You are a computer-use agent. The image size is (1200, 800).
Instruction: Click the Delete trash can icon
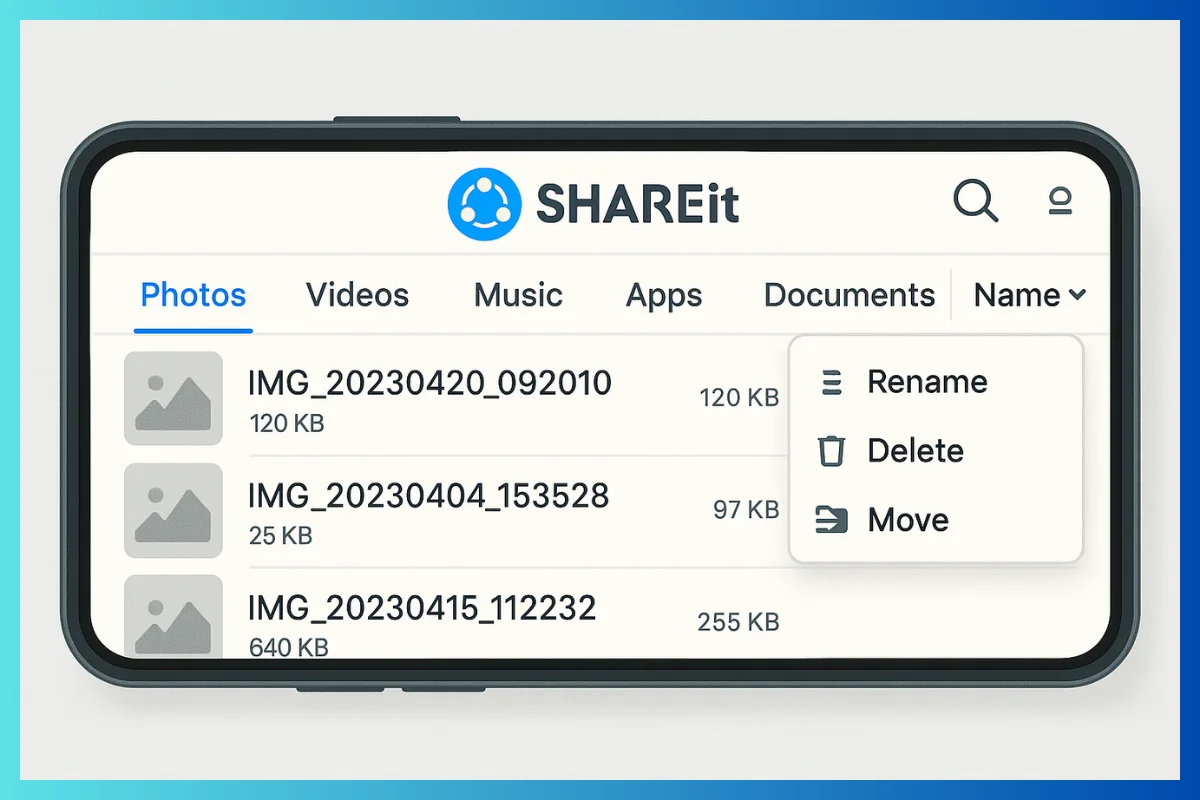pos(831,451)
